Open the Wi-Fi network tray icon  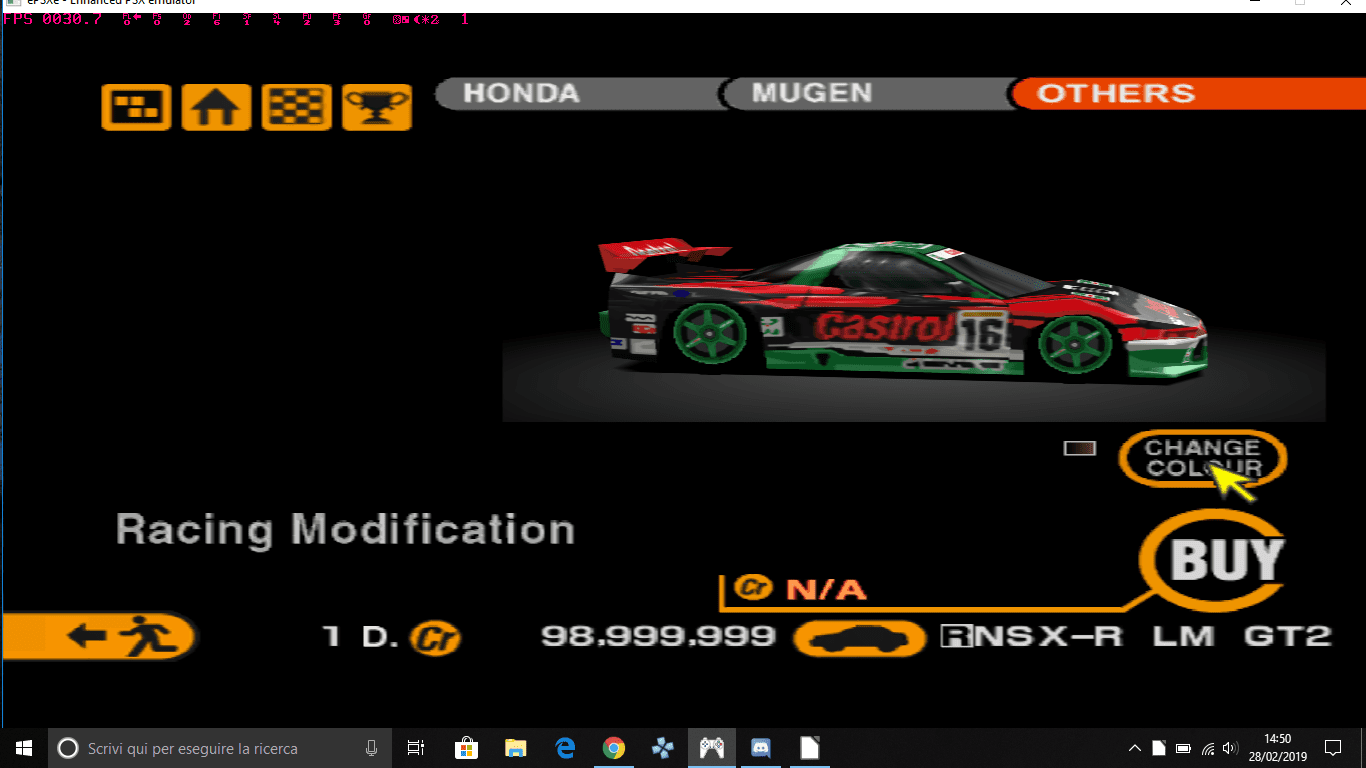(x=1208, y=748)
